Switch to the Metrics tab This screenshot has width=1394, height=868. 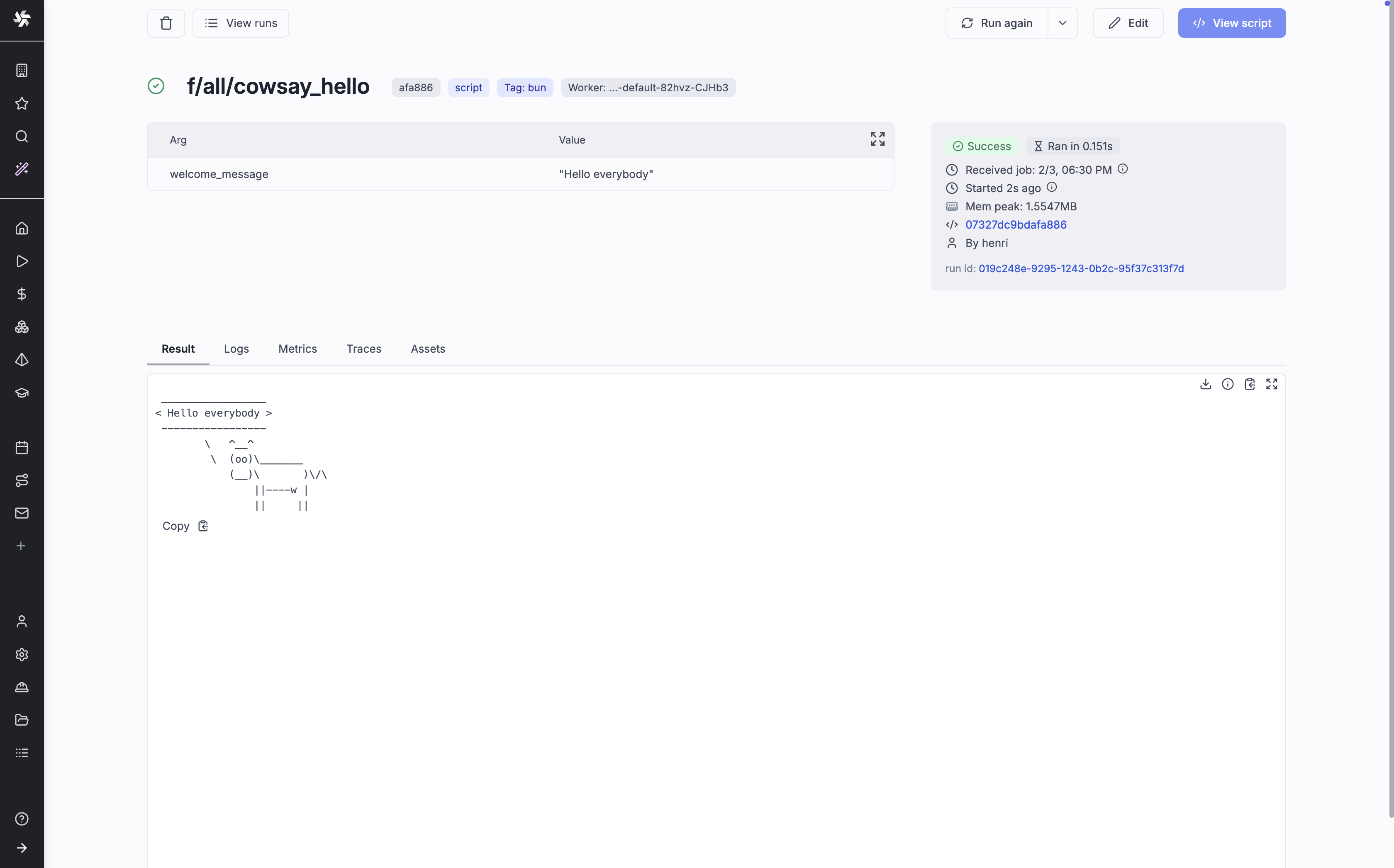297,349
